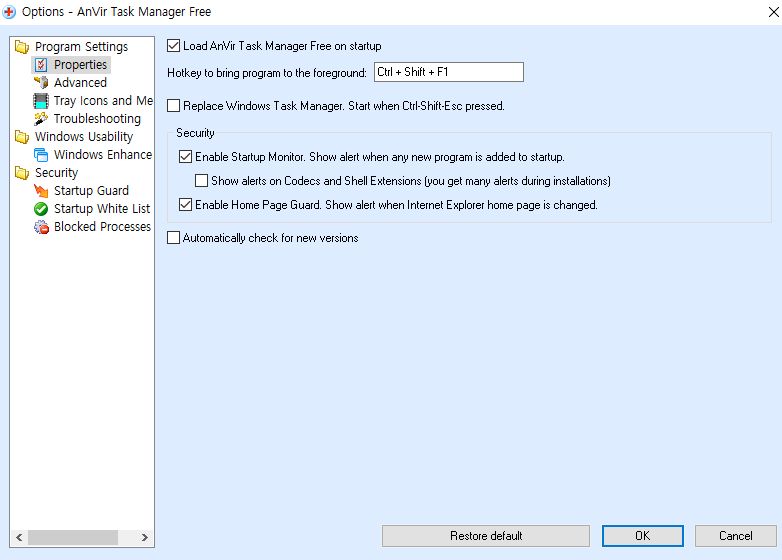Viewport: 782px width, 560px height.
Task: Click the Troubleshooting wand icon
Action: coord(41,119)
